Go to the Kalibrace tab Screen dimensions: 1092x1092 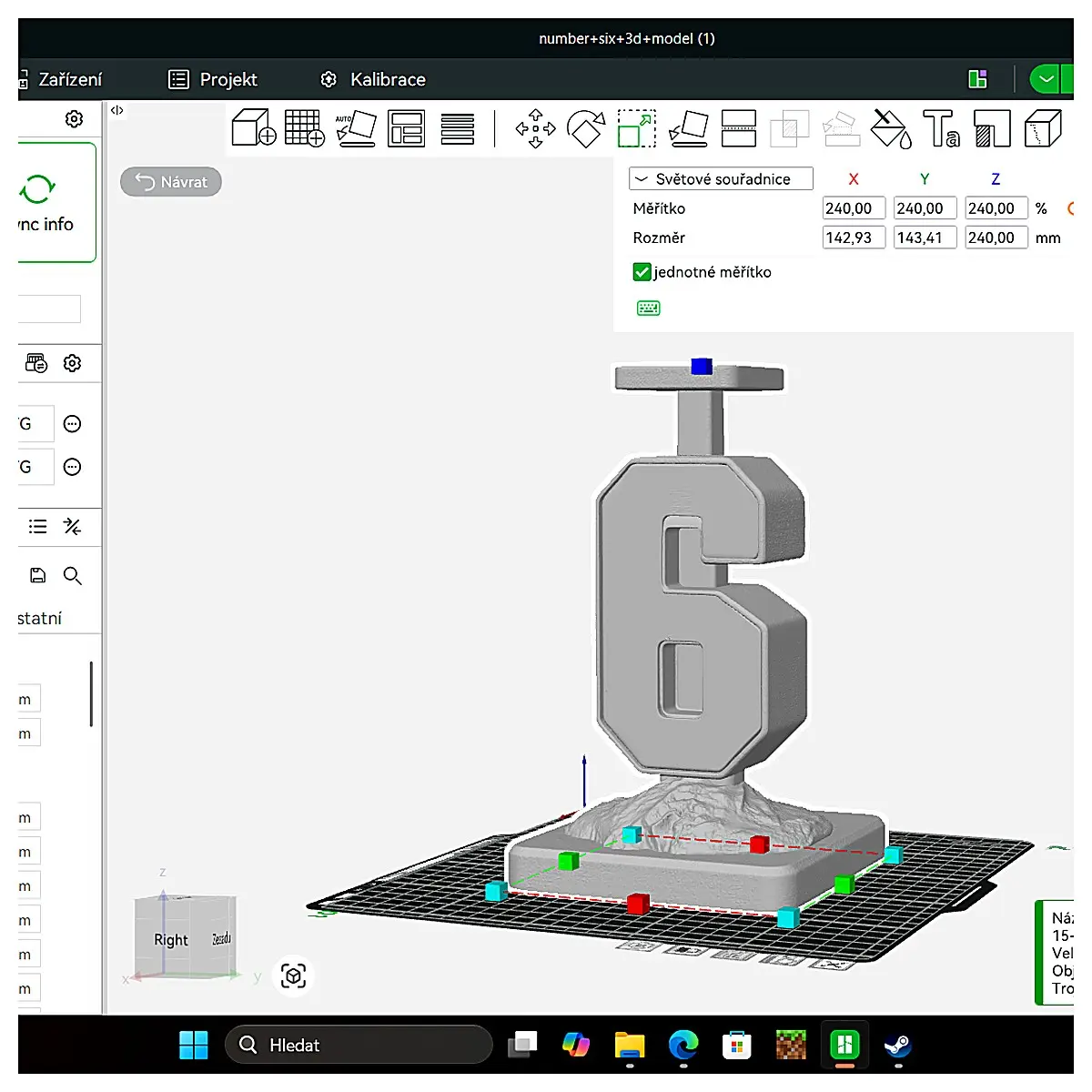373,79
